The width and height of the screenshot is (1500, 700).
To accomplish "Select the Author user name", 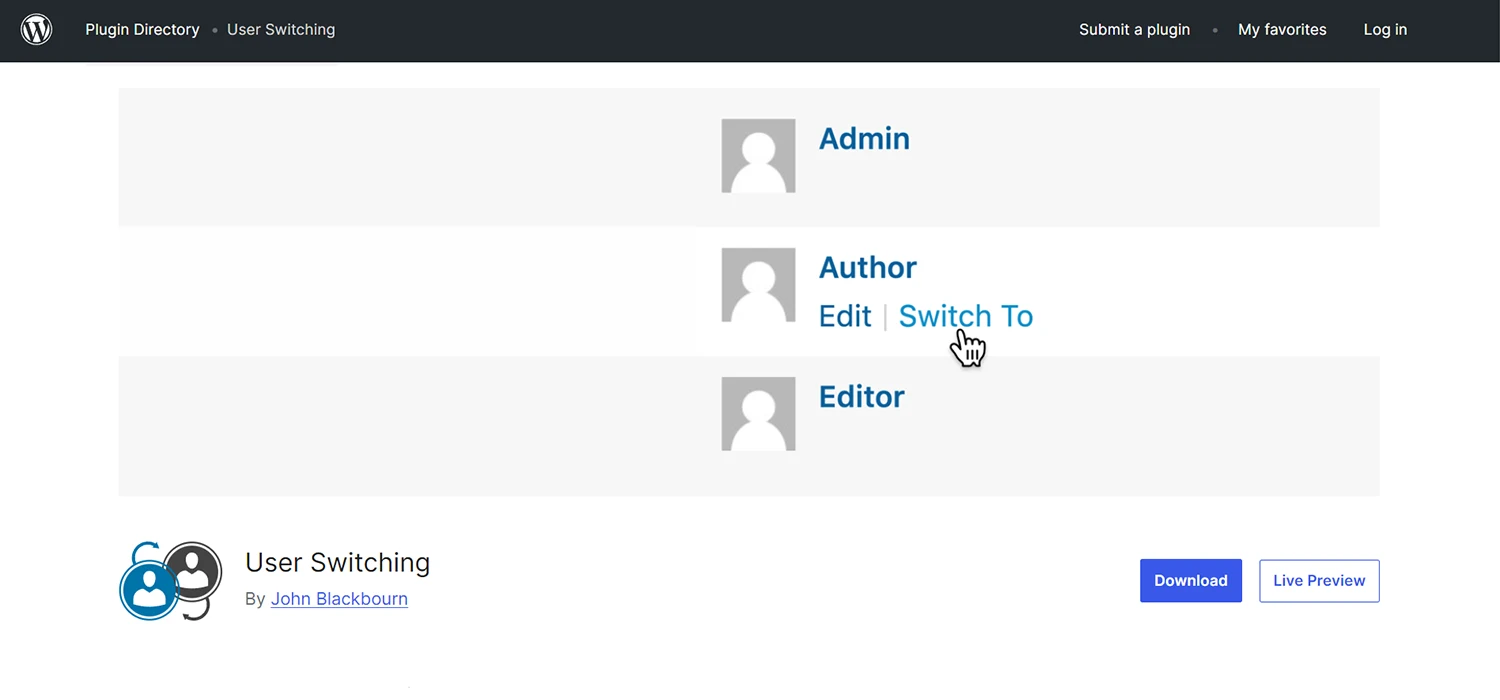I will pyautogui.click(x=867, y=267).
